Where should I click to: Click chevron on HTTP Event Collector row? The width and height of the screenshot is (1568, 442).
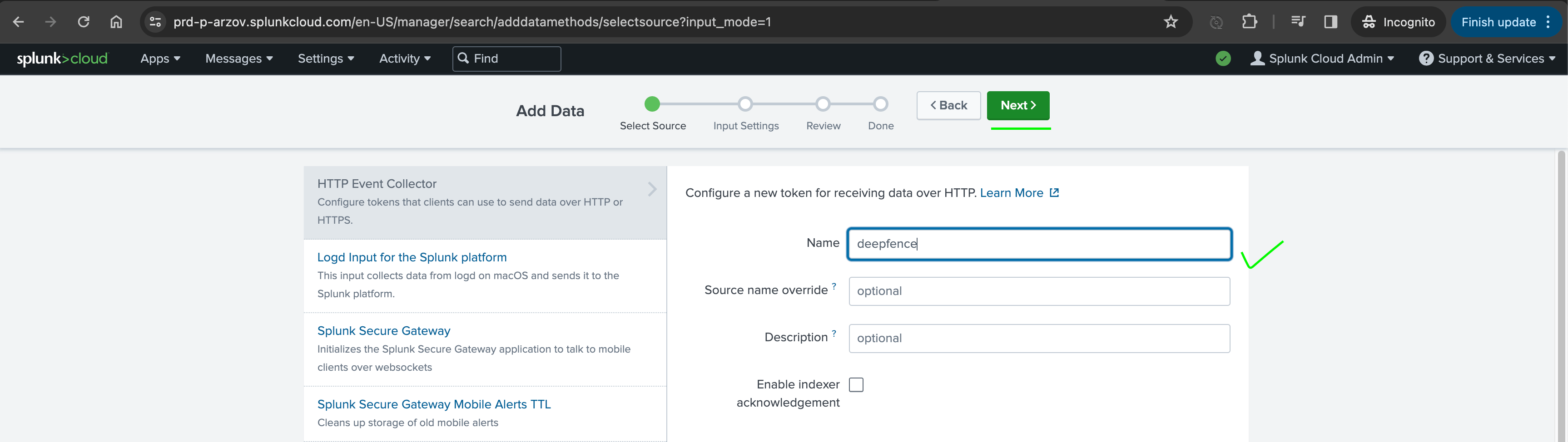(x=652, y=190)
